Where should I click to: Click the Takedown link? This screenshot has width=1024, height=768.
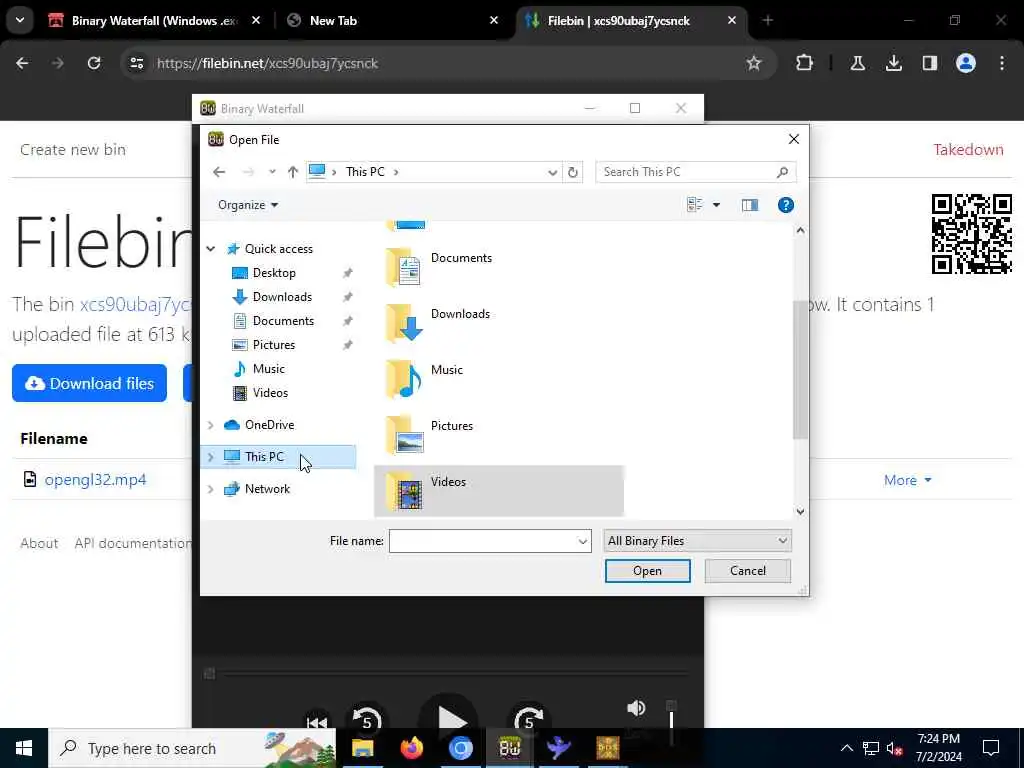tap(968, 150)
